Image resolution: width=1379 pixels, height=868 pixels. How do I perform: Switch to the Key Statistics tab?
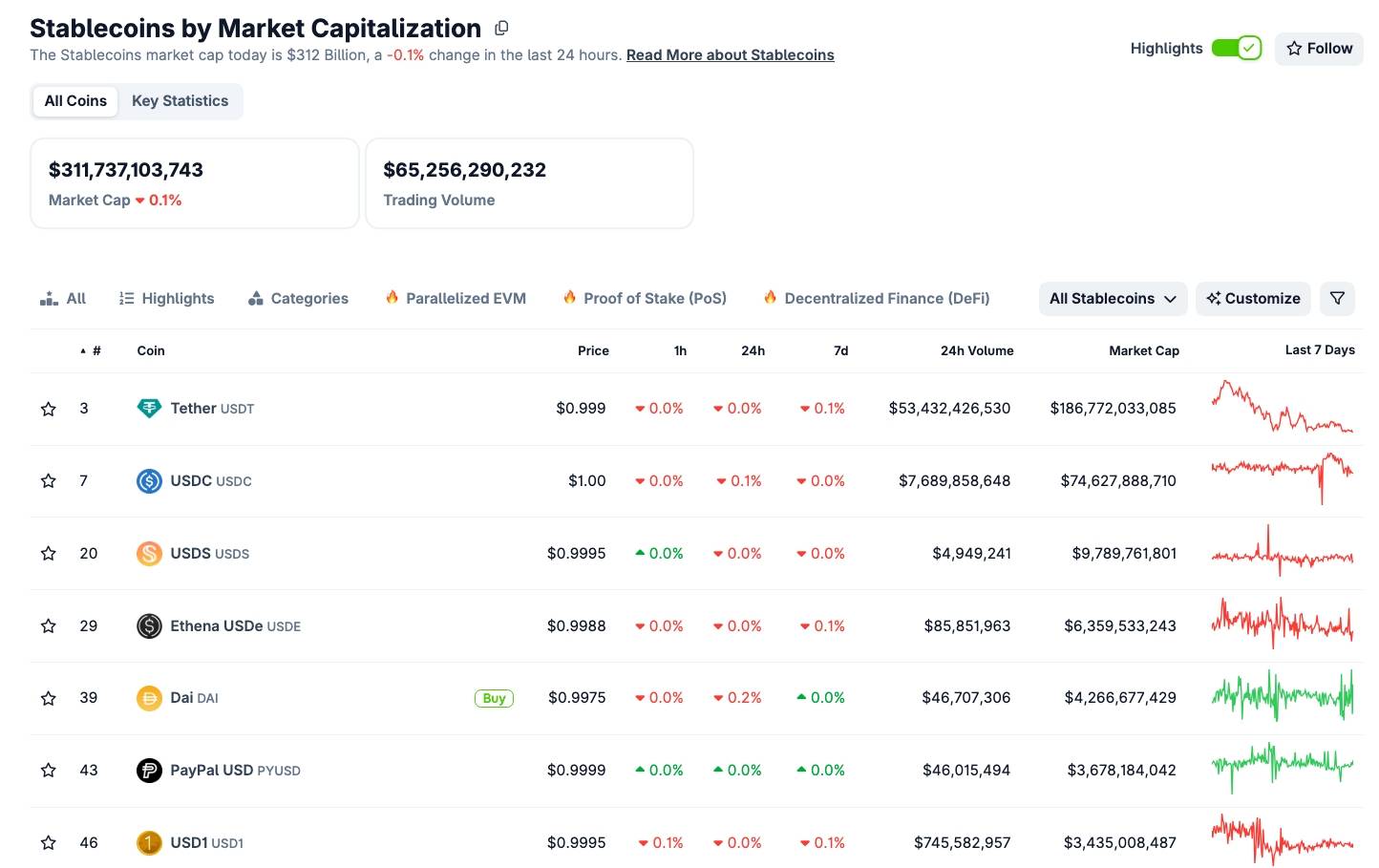[180, 101]
